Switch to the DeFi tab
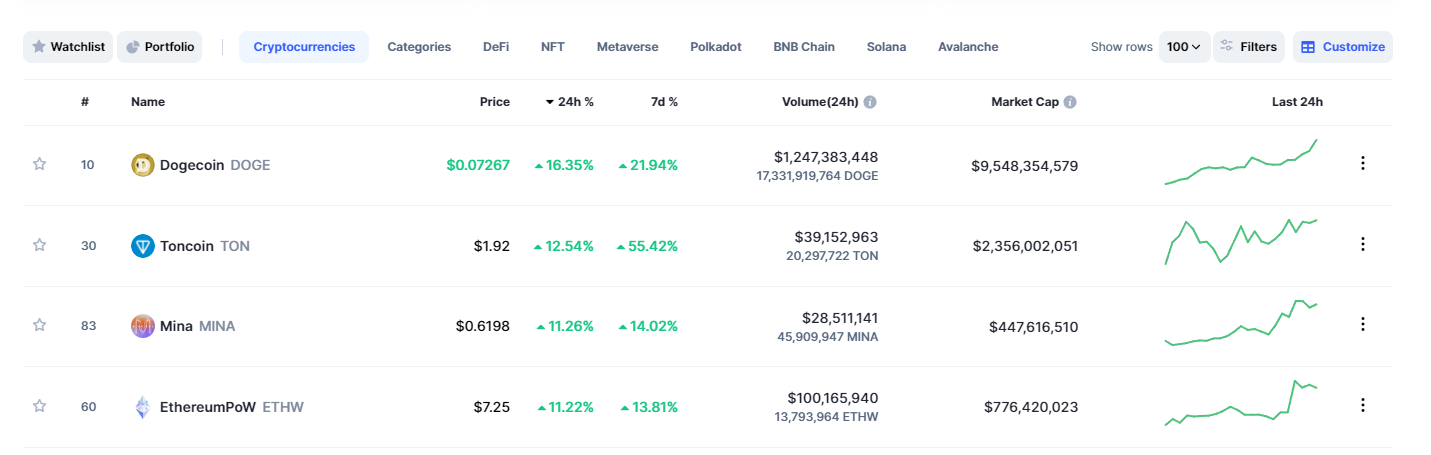 tap(496, 47)
